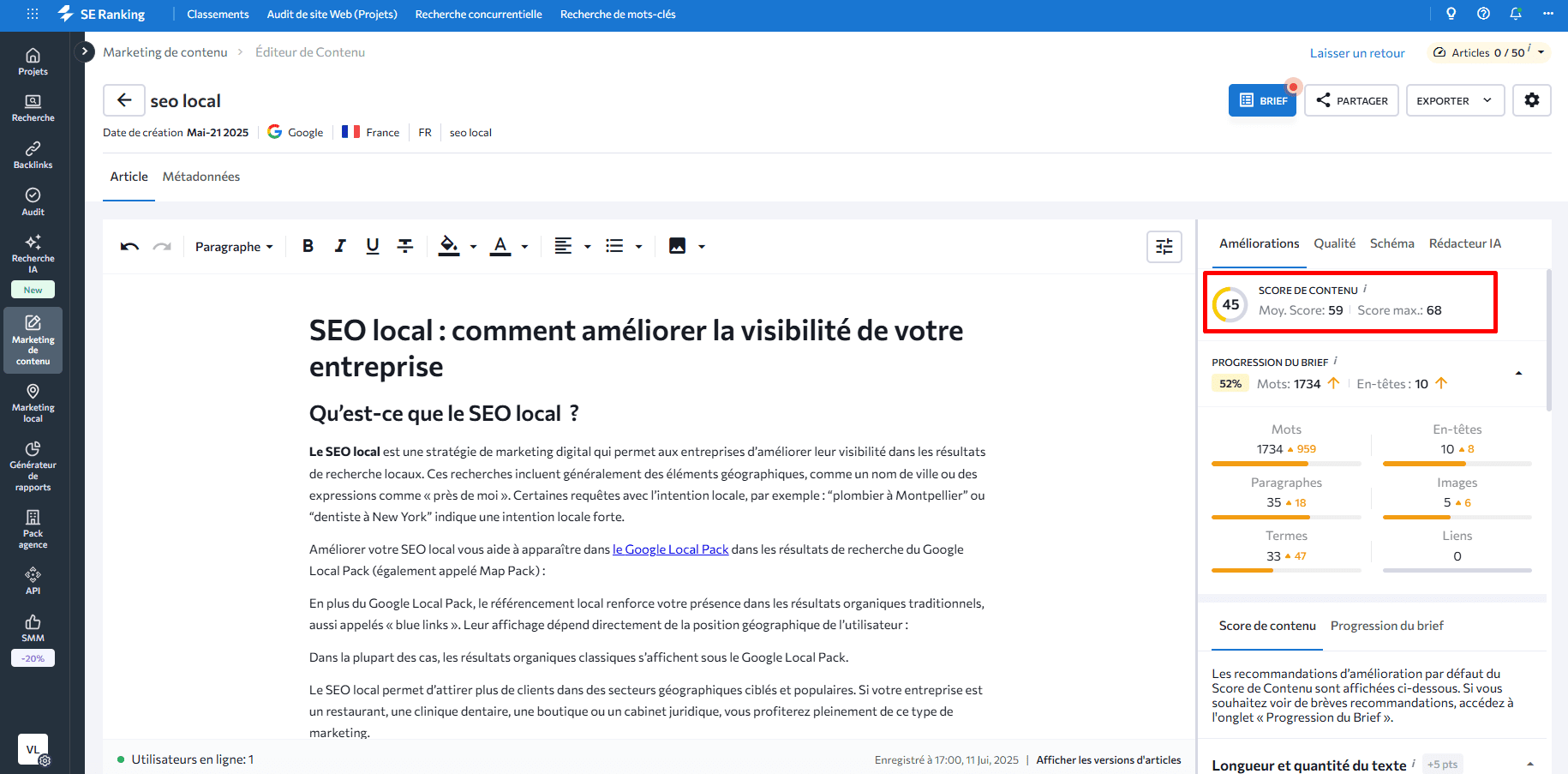Click Laisser un retour link

(1357, 53)
